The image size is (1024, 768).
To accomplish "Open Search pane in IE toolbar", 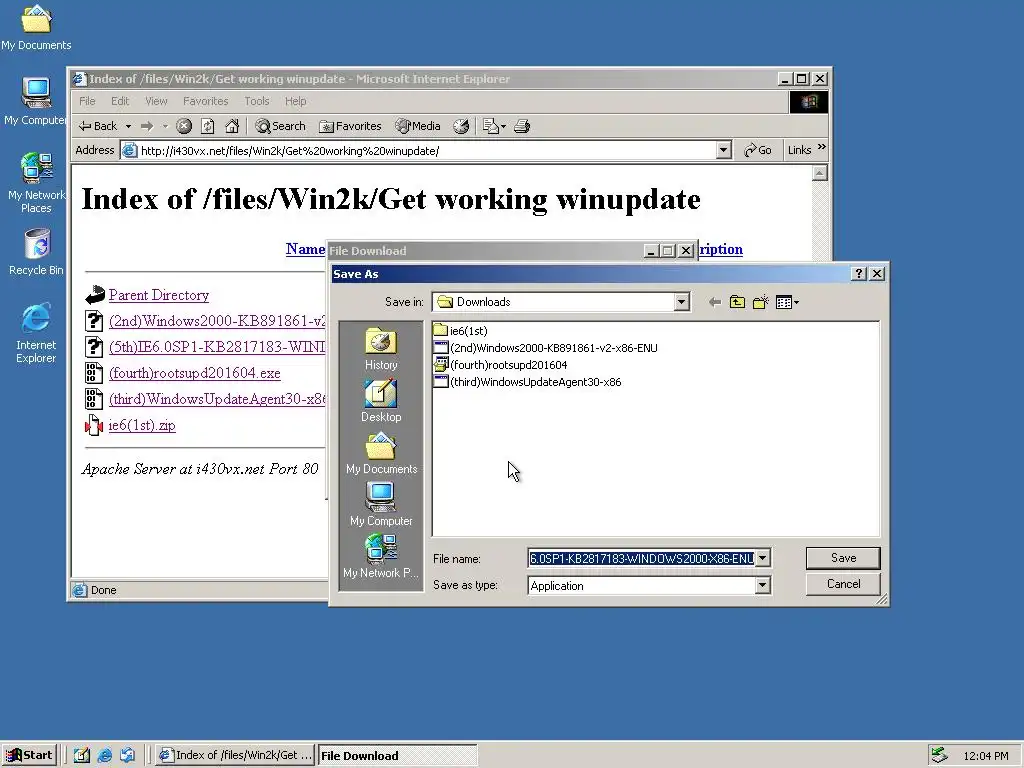I will coord(280,126).
